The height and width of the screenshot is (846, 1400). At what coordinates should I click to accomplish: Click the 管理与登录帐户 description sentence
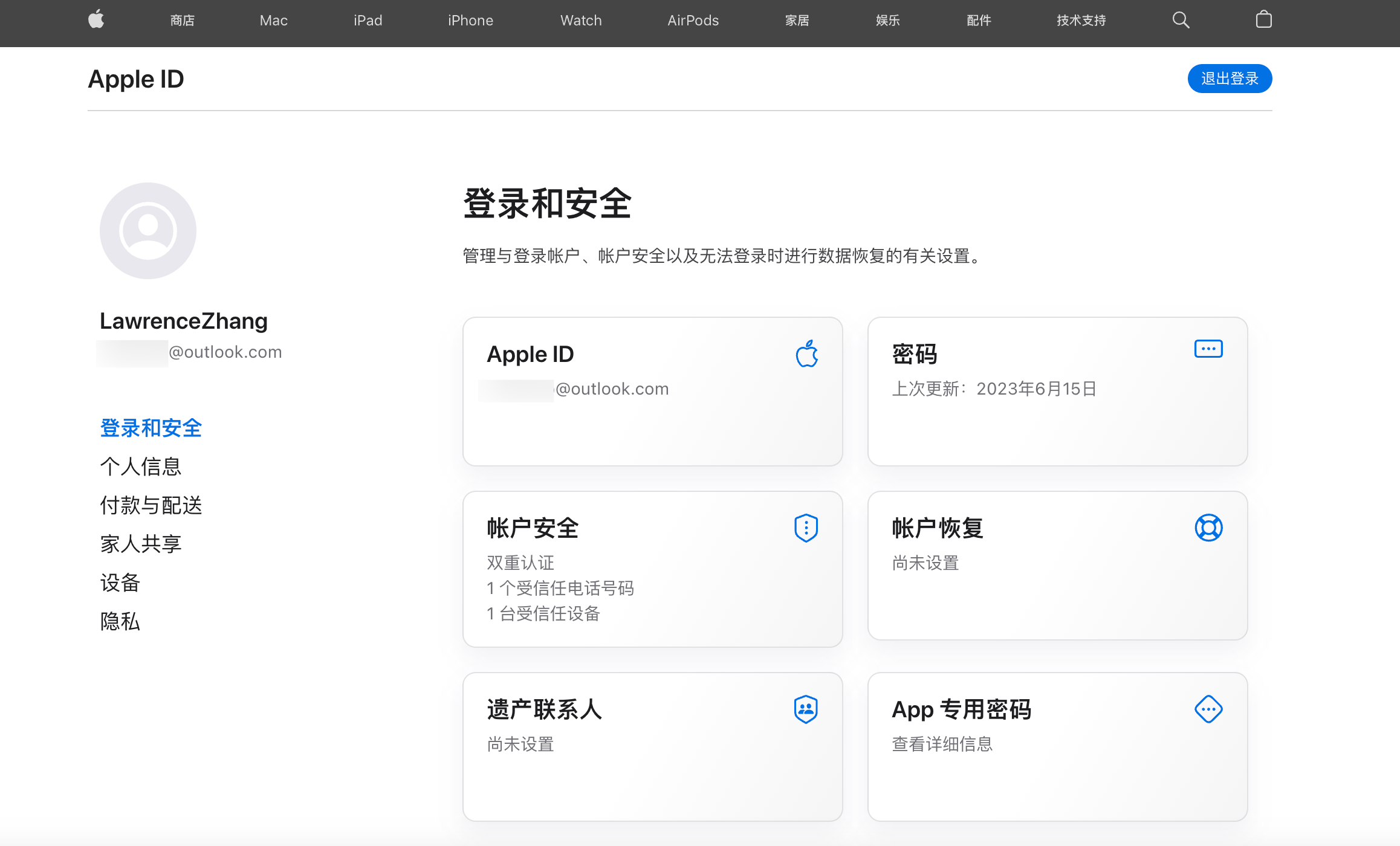(724, 256)
